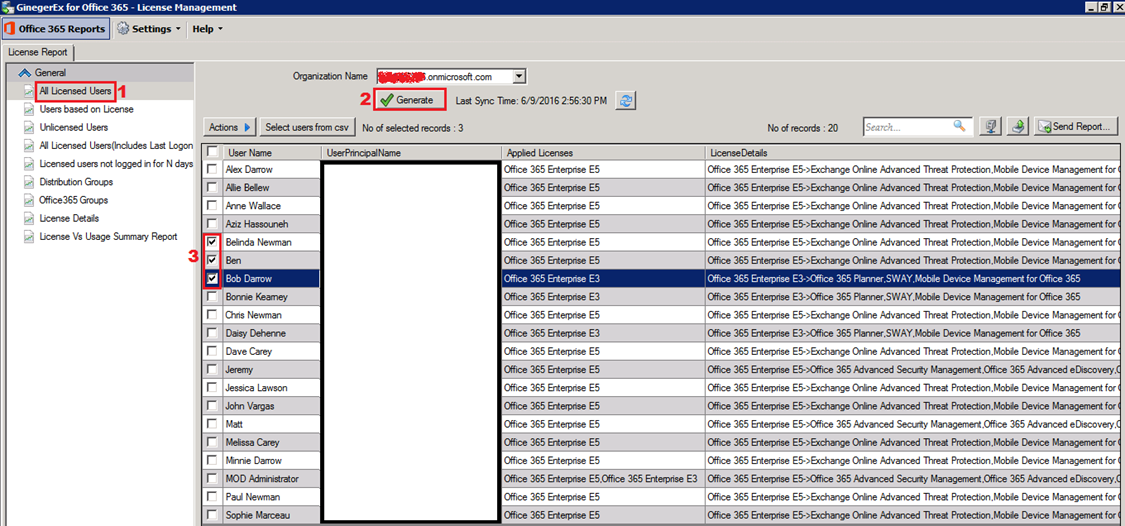This screenshot has width=1125, height=526.
Task: Open Licensed users not logged in report
Action: click(x=116, y=164)
